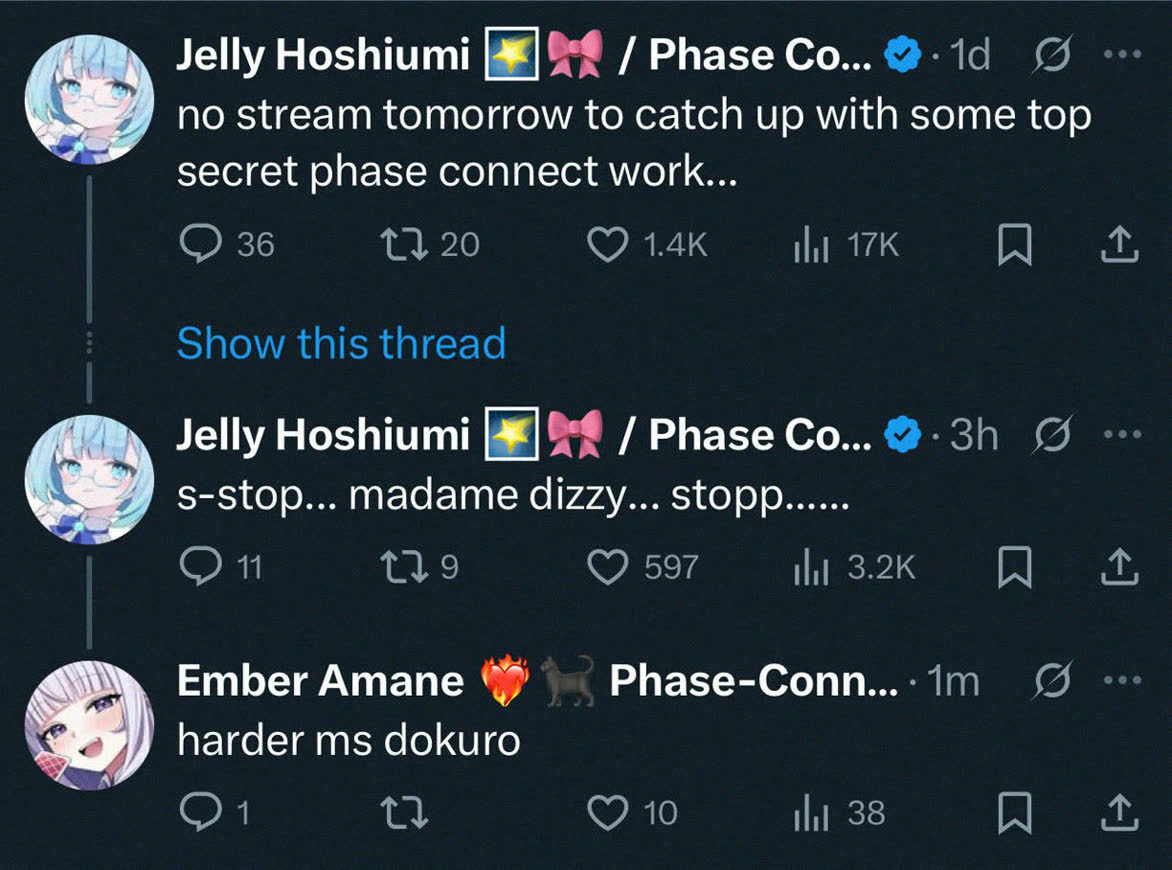Retweet the 'no stream tomorrow' tweet

(406, 245)
